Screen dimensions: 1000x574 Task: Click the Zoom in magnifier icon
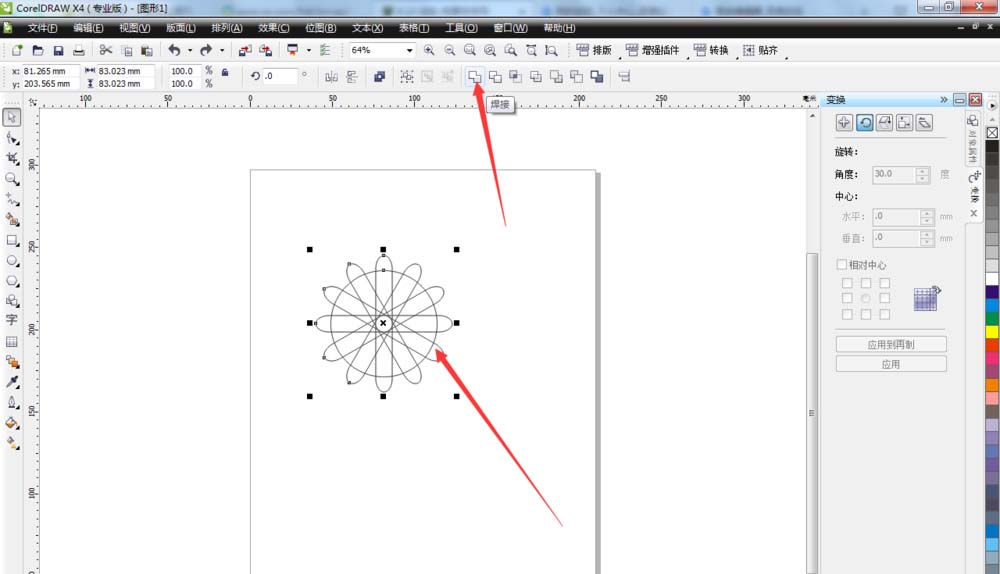pyautogui.click(x=429, y=50)
